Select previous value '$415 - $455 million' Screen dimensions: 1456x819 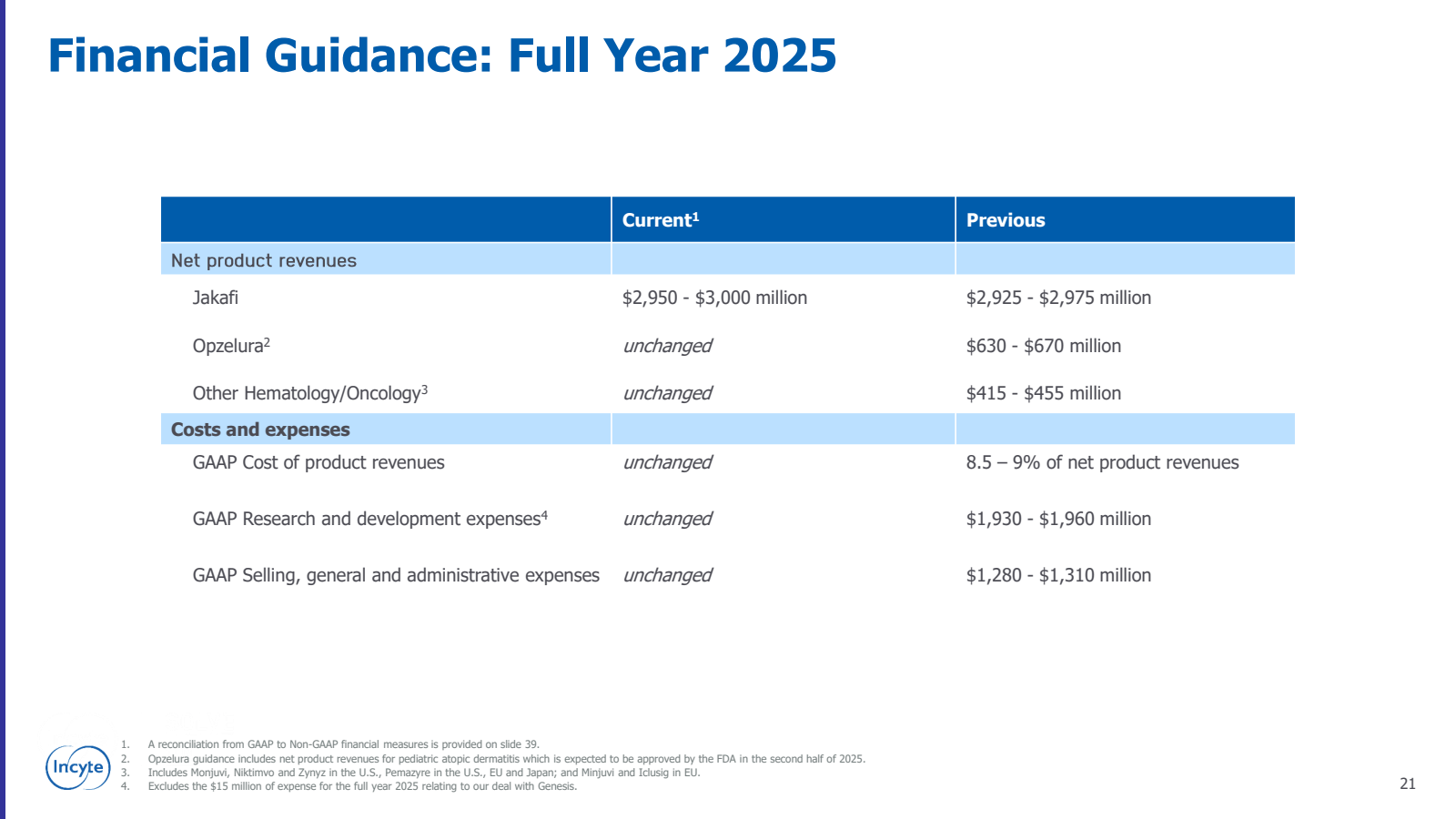(x=1044, y=393)
